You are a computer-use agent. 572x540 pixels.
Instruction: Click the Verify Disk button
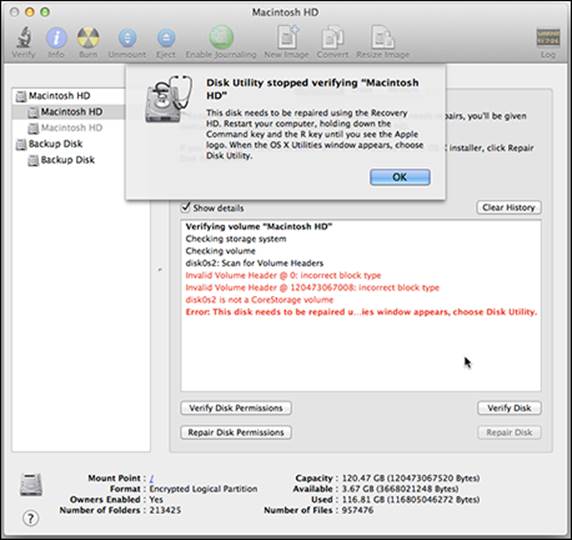coord(509,408)
